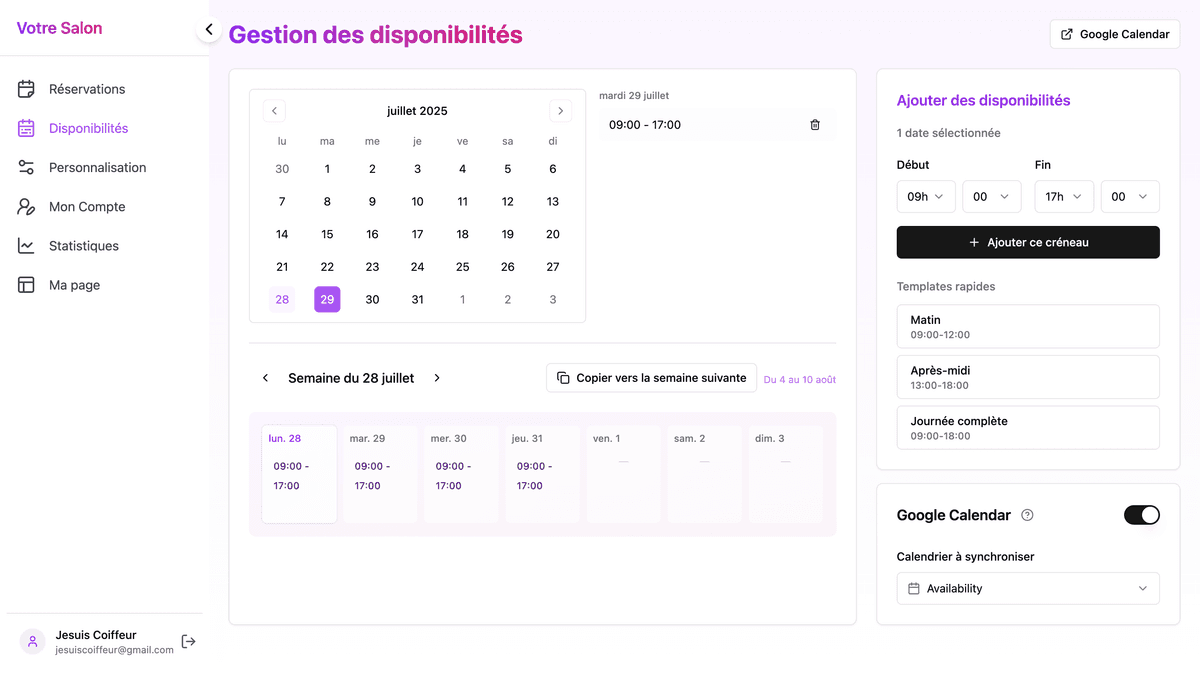This screenshot has width=1200, height=678.
Task: Open the start hour dropdown 09h
Action: pyautogui.click(x=926, y=197)
